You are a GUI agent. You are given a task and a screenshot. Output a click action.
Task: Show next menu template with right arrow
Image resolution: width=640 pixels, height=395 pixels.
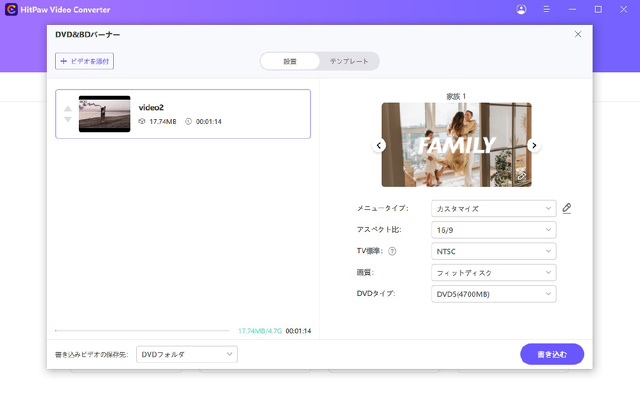[534, 145]
